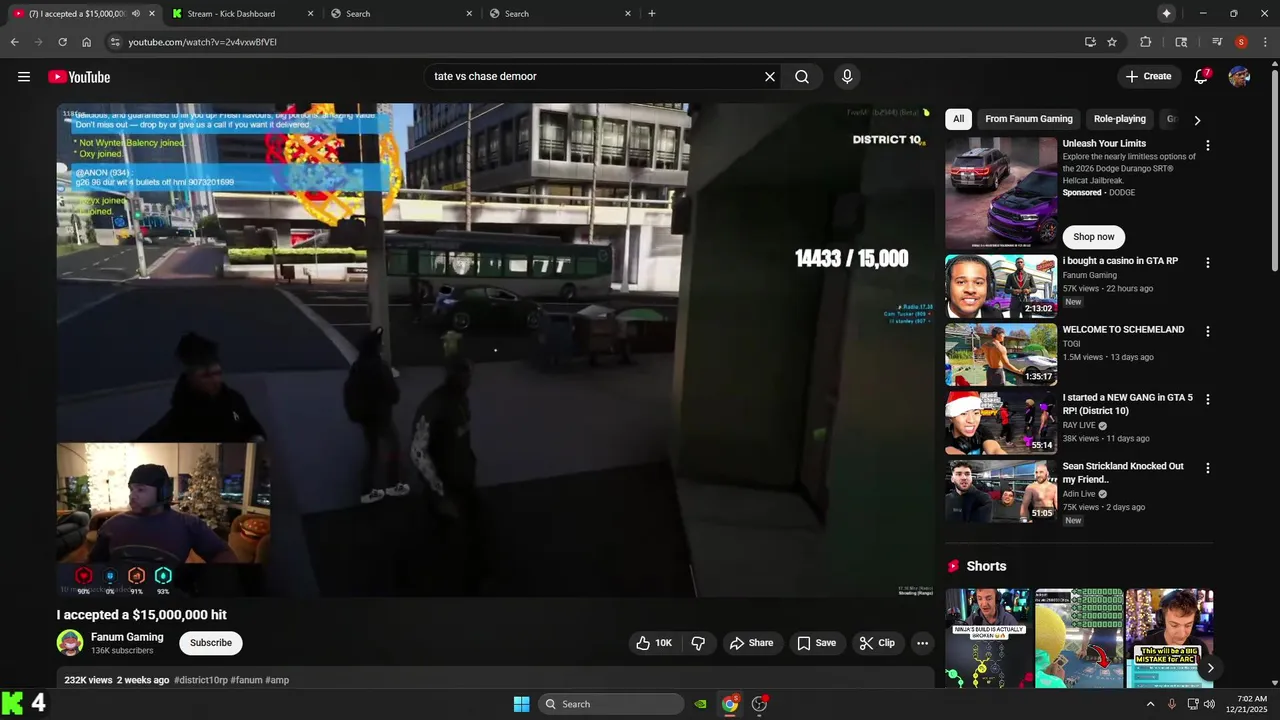Image resolution: width=1280 pixels, height=720 pixels.
Task: Subscribe to Fanum Gaming
Action: tap(211, 643)
